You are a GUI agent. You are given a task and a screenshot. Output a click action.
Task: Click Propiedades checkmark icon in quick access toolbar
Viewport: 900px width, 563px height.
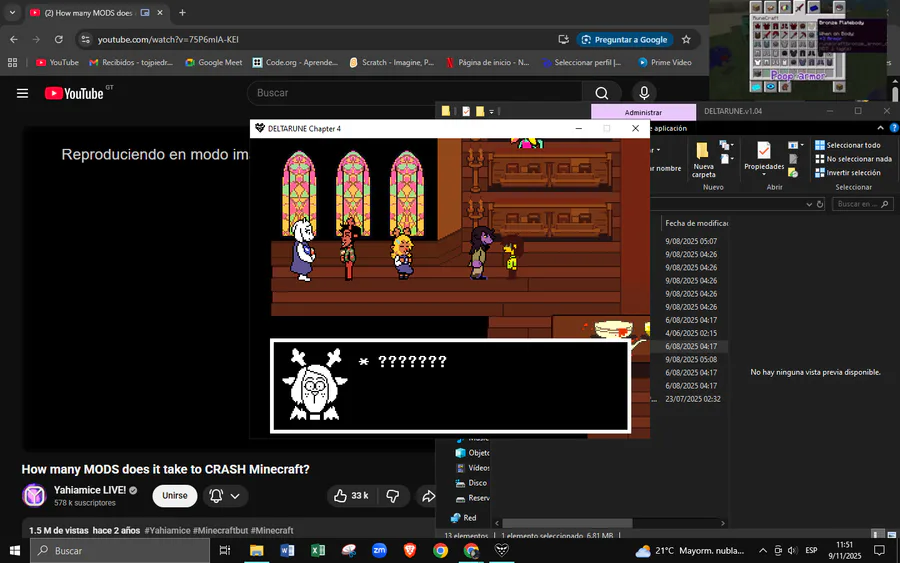466,111
